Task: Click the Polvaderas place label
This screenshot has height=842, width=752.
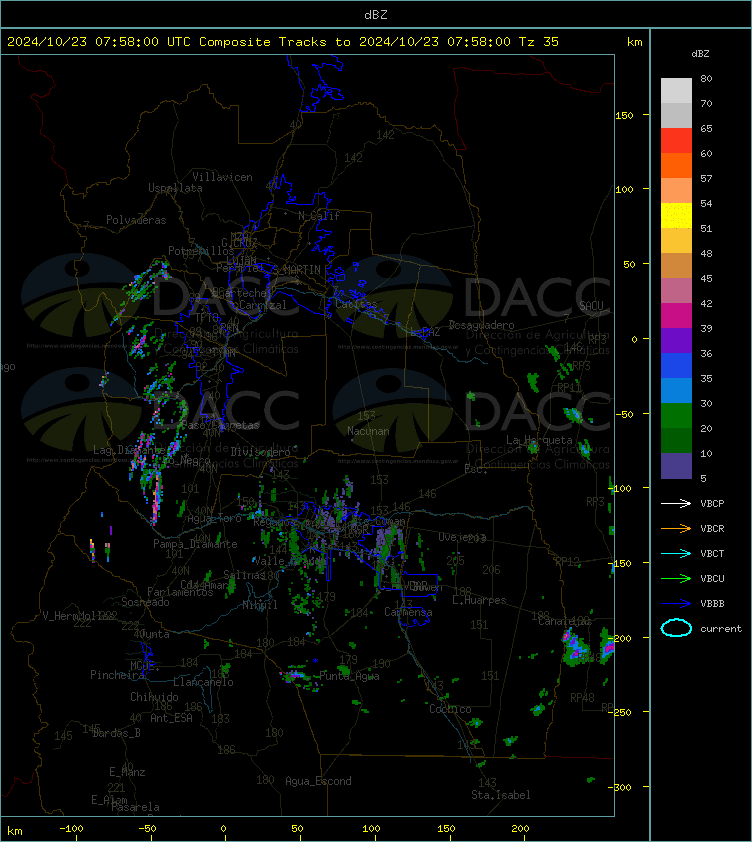Action: coord(136,220)
